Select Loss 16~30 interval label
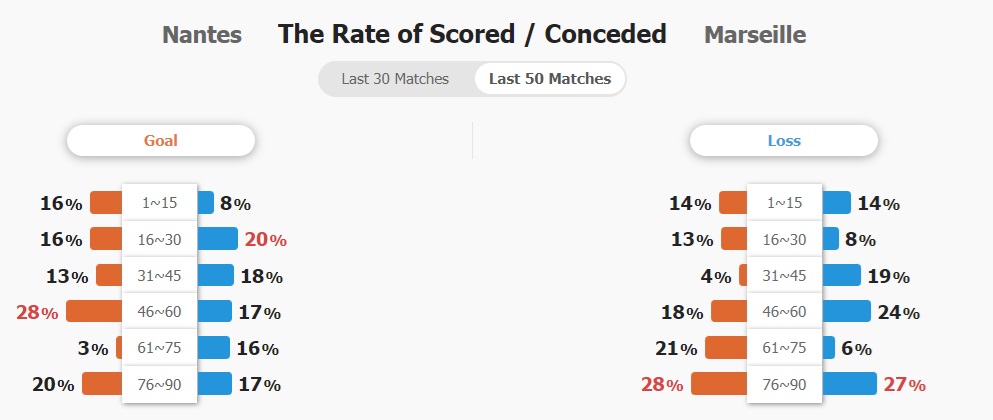The height and width of the screenshot is (420, 993). (784, 239)
